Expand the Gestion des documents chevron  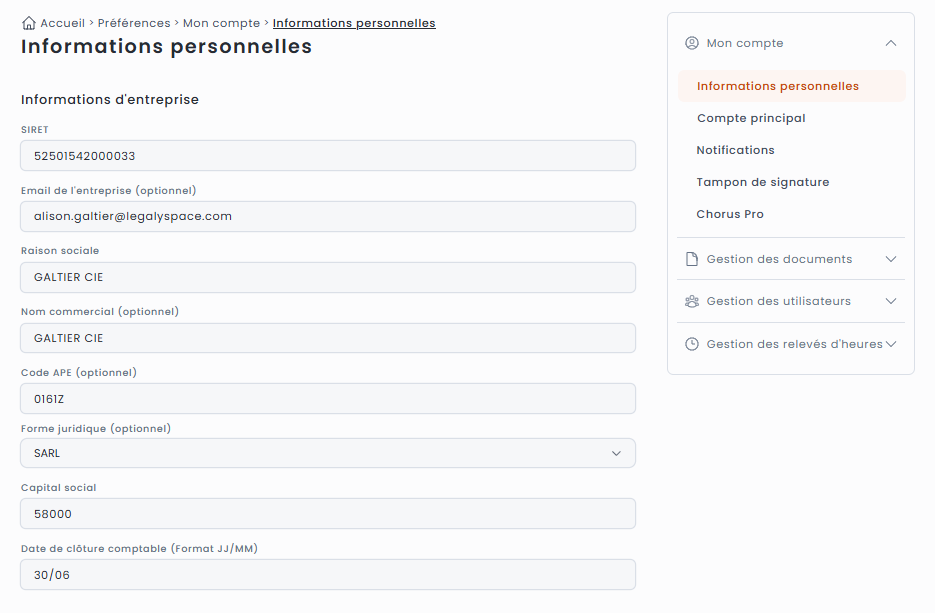(x=891, y=259)
